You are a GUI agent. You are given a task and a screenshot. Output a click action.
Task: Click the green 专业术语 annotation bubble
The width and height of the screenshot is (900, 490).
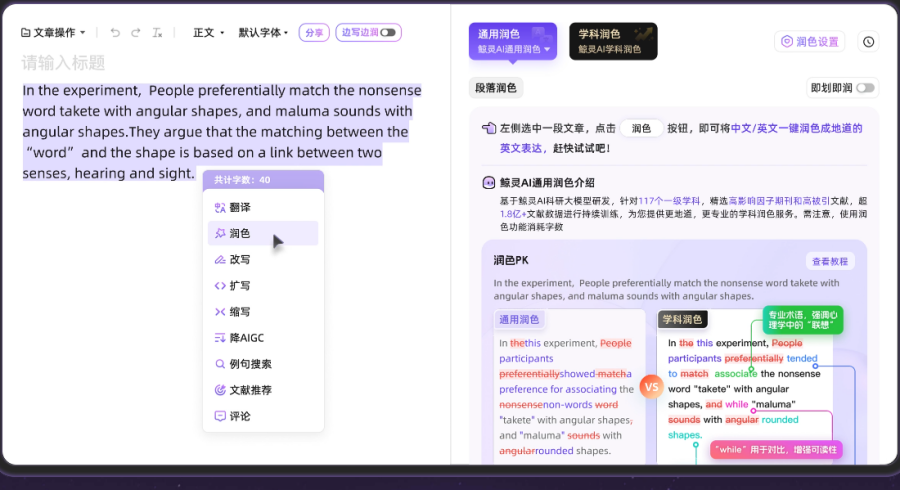point(802,320)
